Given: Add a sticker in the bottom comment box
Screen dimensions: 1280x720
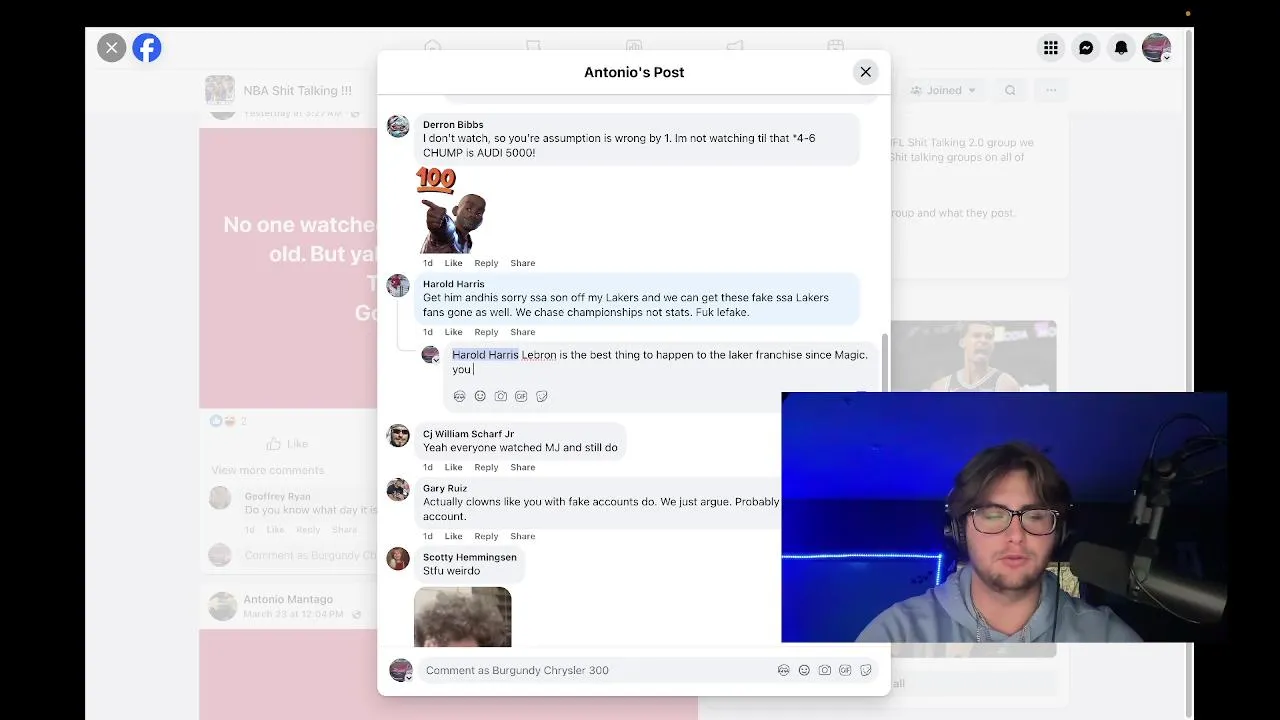Looking at the screenshot, I should (866, 670).
